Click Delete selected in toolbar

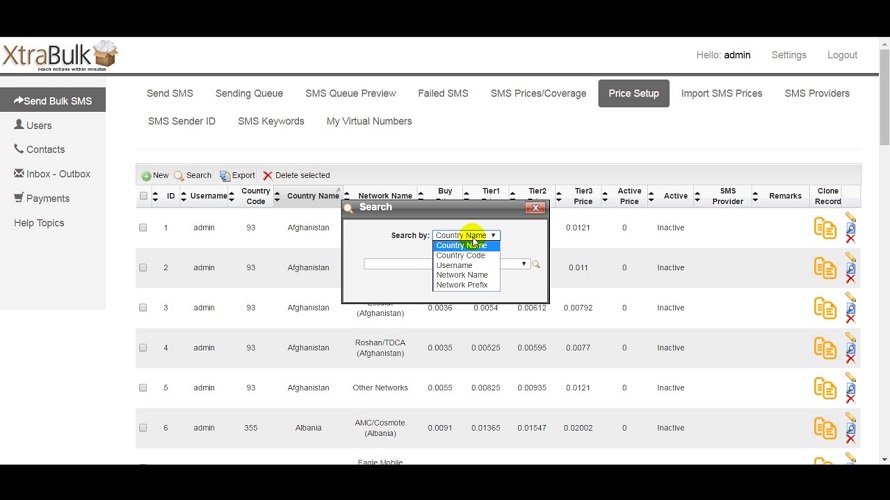point(296,175)
